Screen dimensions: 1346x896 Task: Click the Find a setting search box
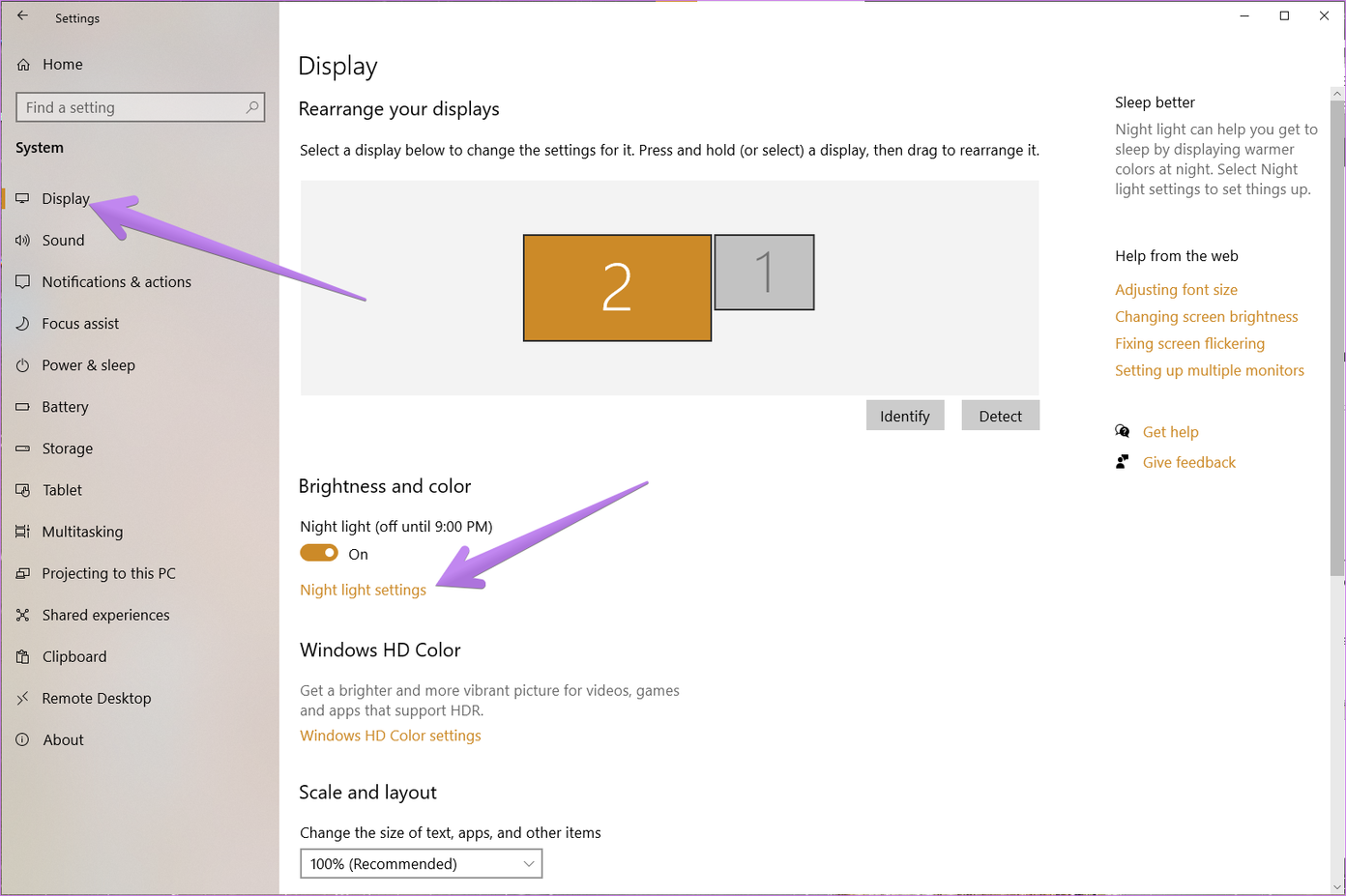[140, 107]
